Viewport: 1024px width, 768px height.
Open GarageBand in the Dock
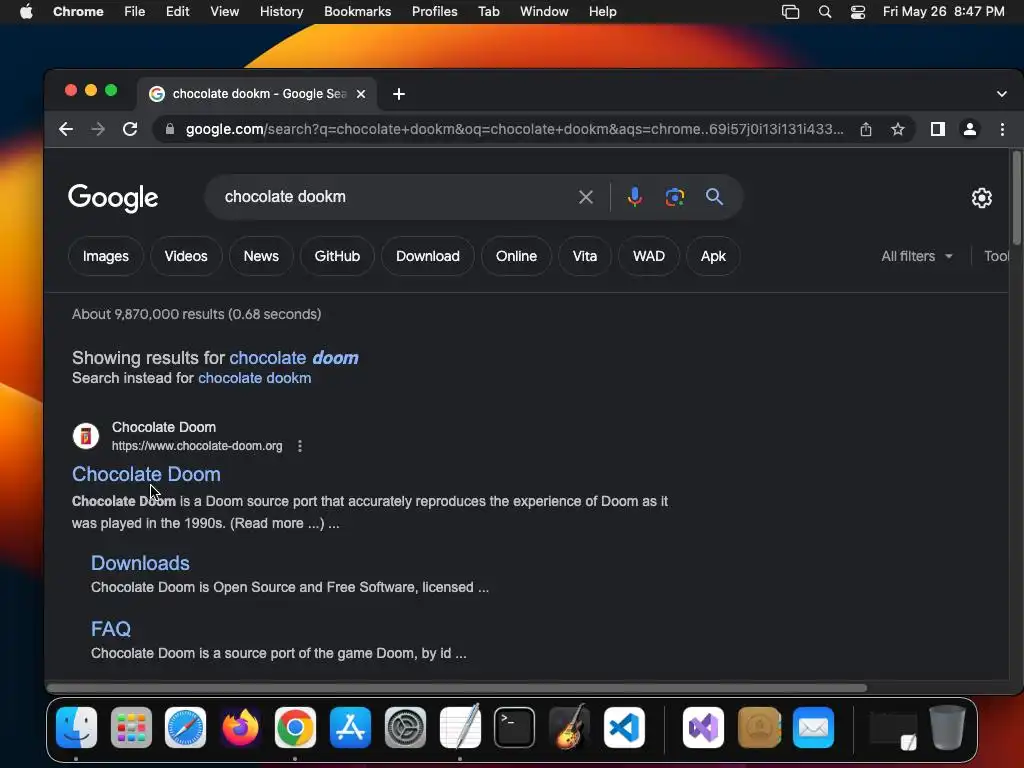(x=569, y=728)
